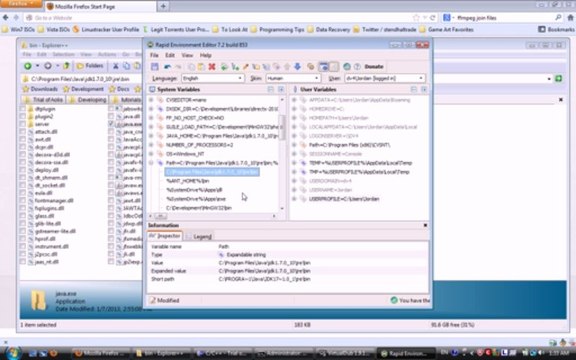Open the File menu in Rapid Environment Editor
The height and width of the screenshot is (360, 576).
[x=154, y=55]
